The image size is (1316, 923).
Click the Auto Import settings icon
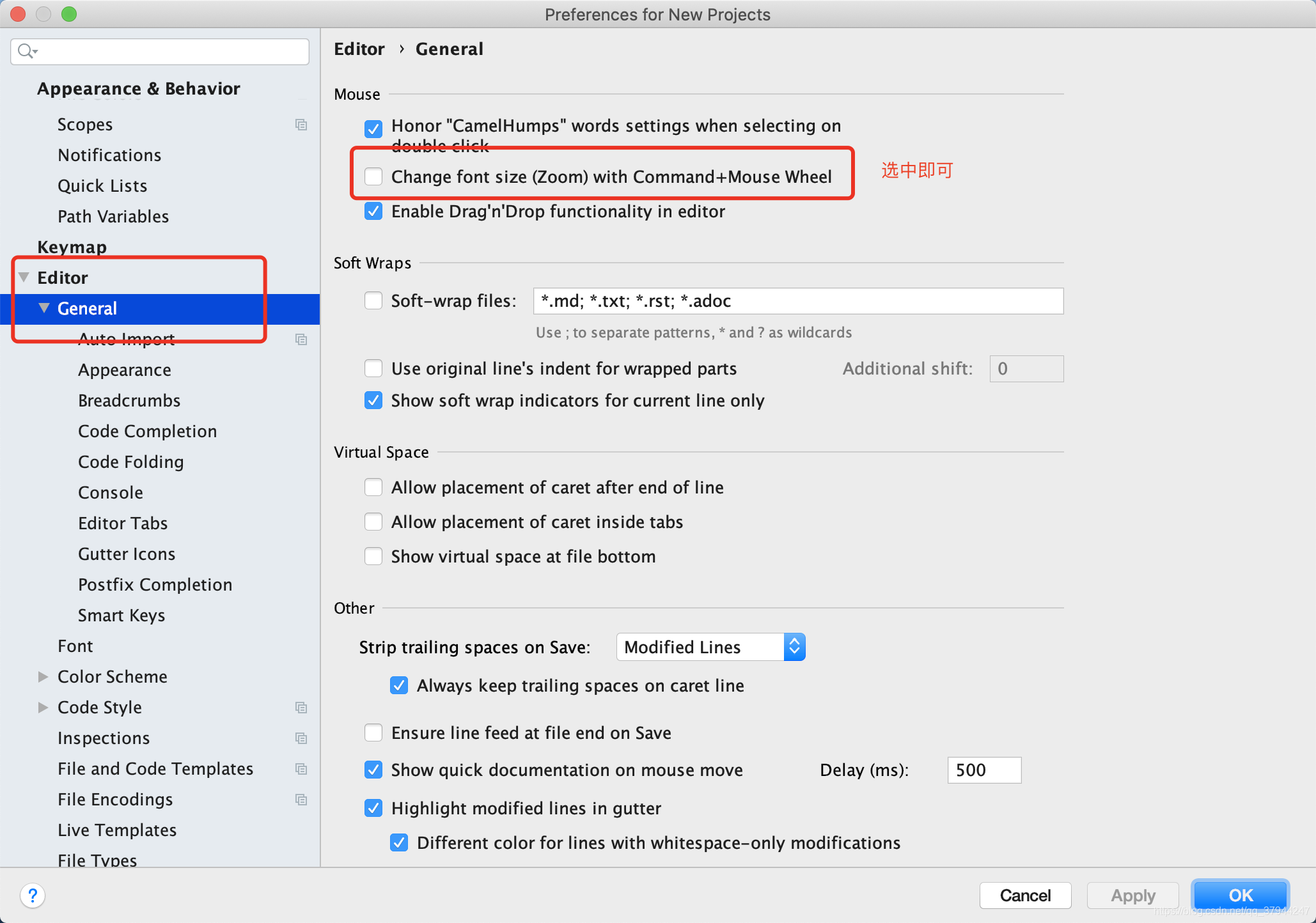point(302,339)
